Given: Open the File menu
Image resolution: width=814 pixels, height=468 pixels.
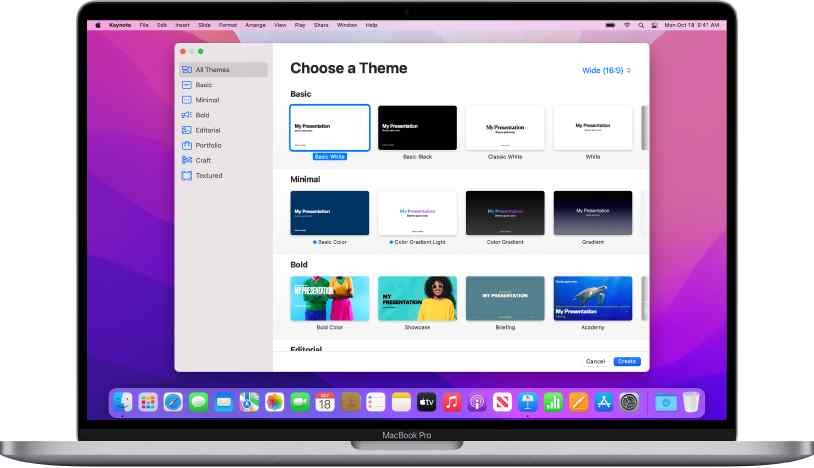Looking at the screenshot, I should click(x=144, y=25).
